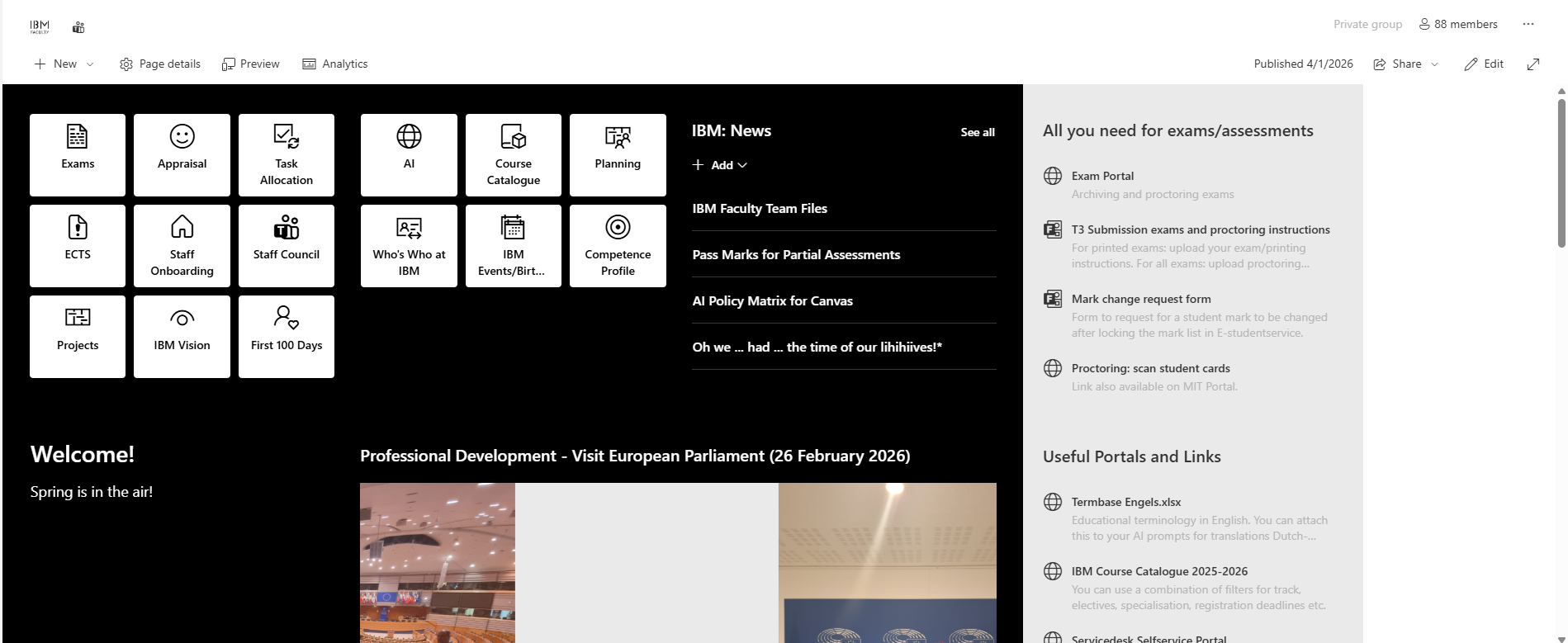The image size is (1568, 643).
Task: Open the First 100 Days tile
Action: click(x=287, y=337)
